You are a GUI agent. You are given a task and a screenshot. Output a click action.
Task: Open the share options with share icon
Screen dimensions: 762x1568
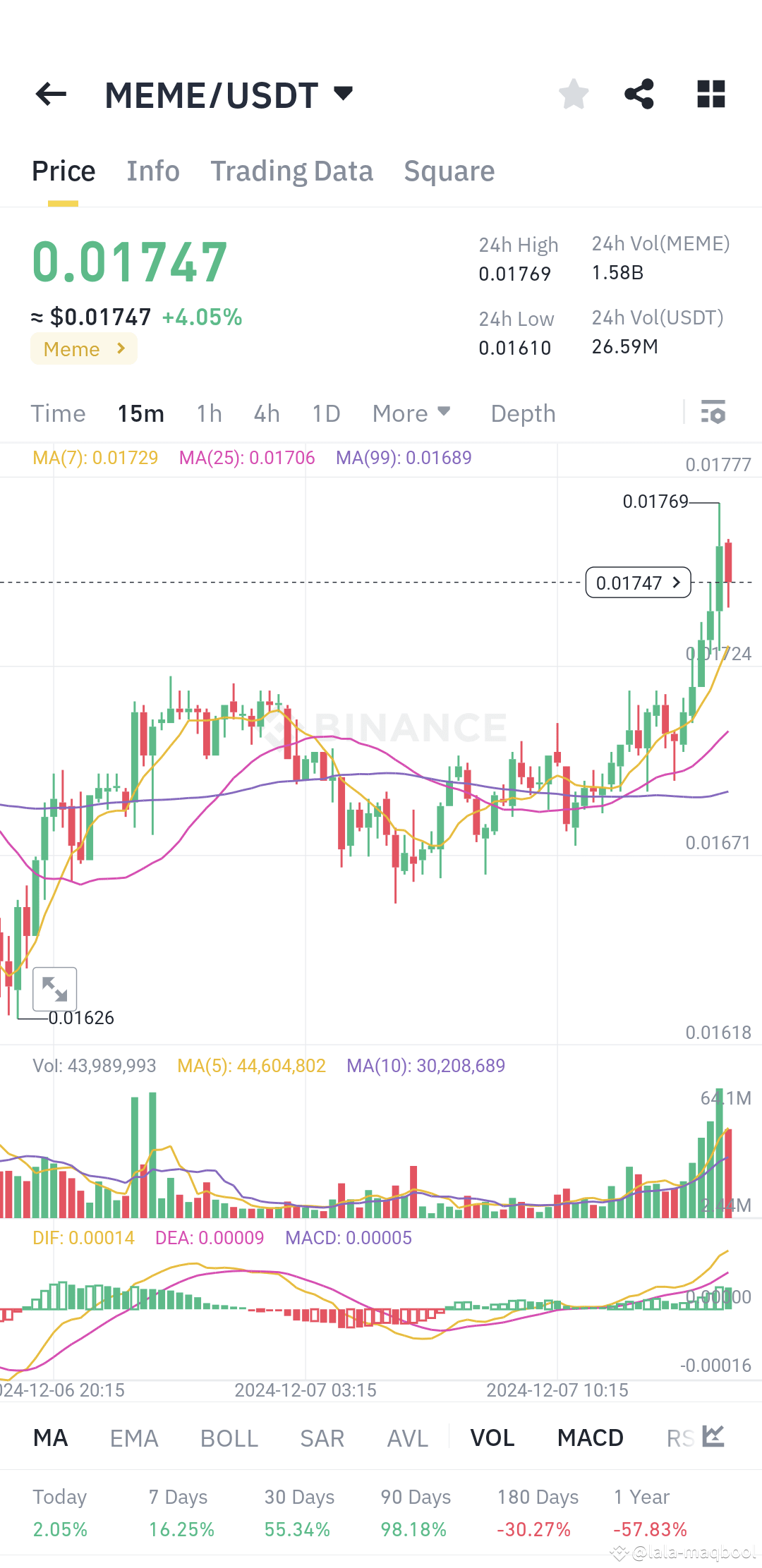click(639, 93)
